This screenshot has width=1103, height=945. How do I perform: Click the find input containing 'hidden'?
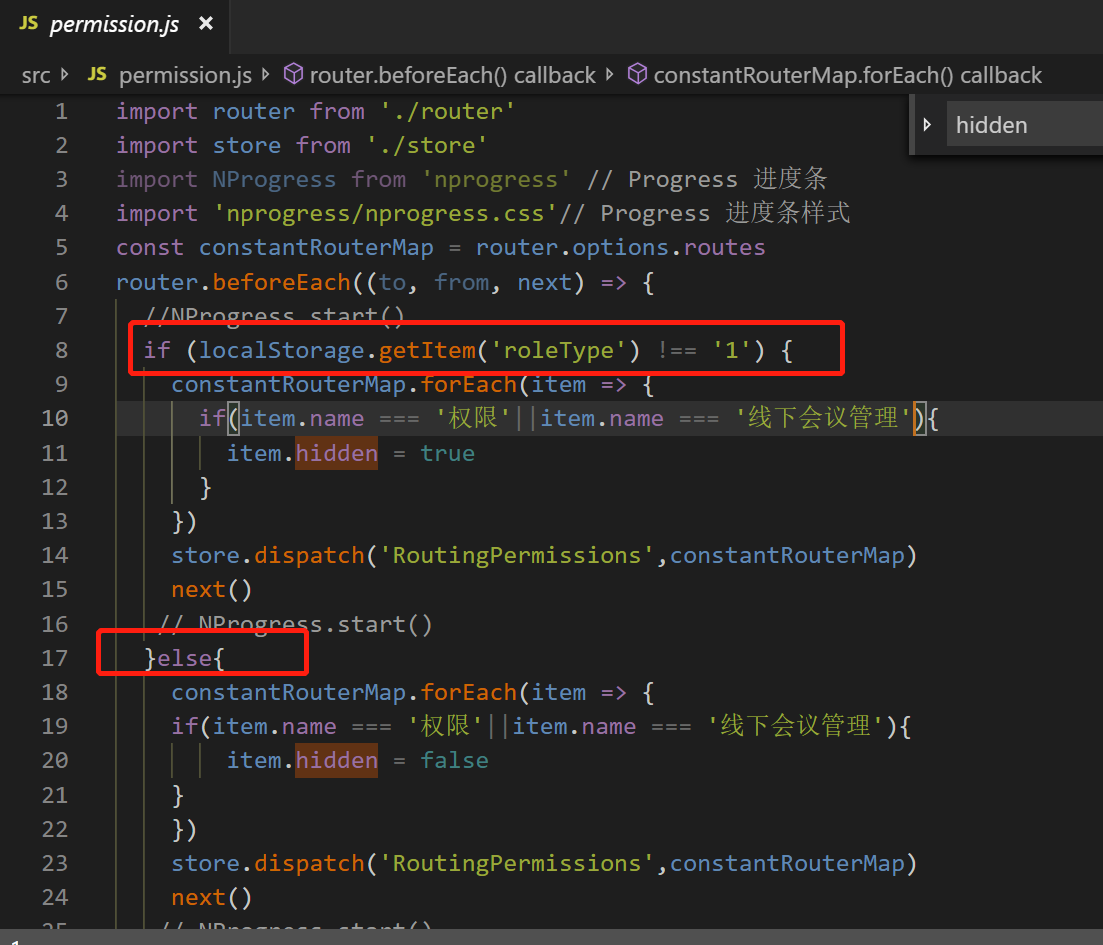[x=1024, y=125]
